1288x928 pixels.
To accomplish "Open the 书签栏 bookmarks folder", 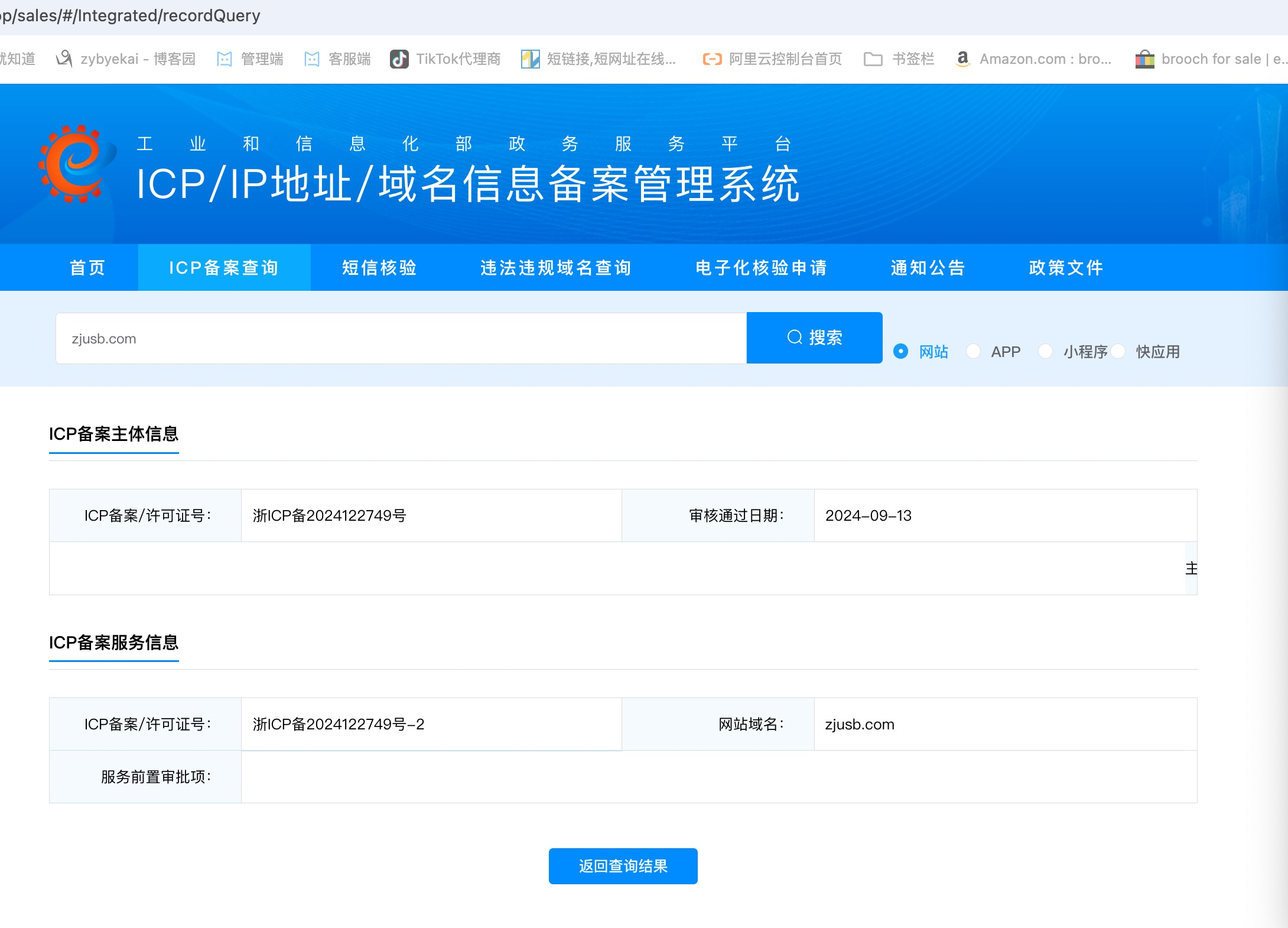I will coord(899,59).
